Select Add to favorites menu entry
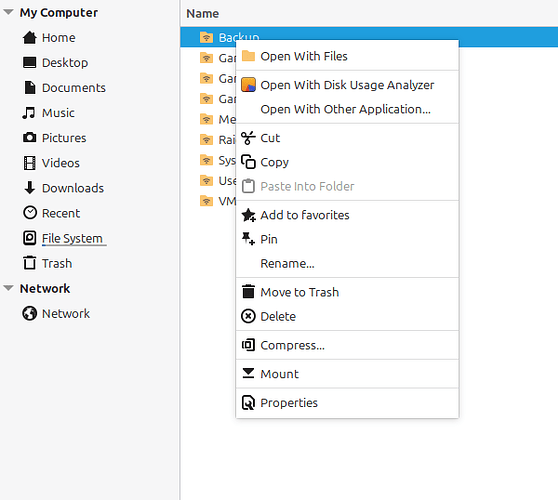Image resolution: width=558 pixels, height=500 pixels. click(x=305, y=215)
